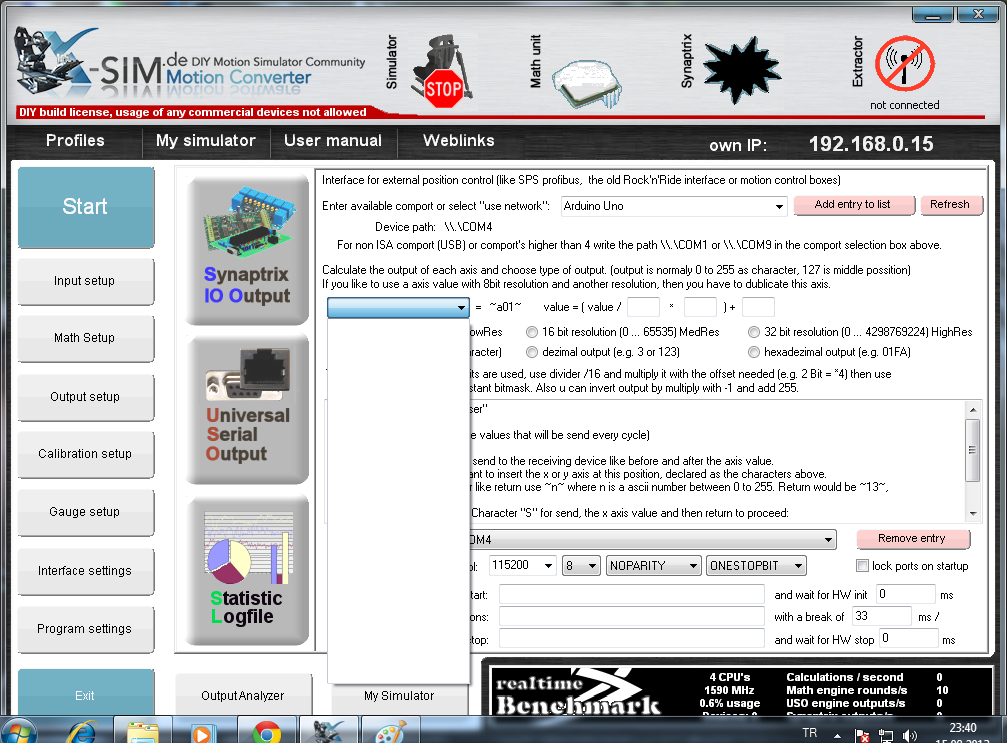Expand the COM4 entry list dropdown
The height and width of the screenshot is (743, 1007).
point(829,540)
